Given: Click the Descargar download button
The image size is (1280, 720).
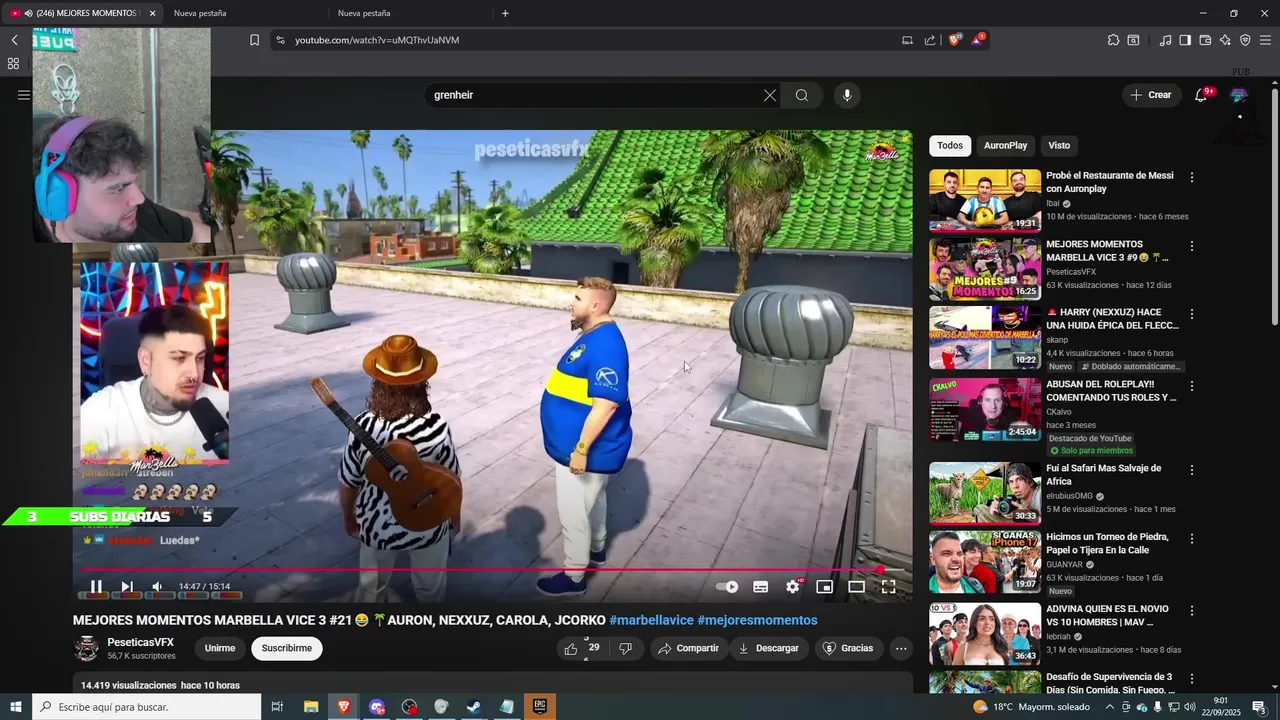Looking at the screenshot, I should tap(769, 648).
